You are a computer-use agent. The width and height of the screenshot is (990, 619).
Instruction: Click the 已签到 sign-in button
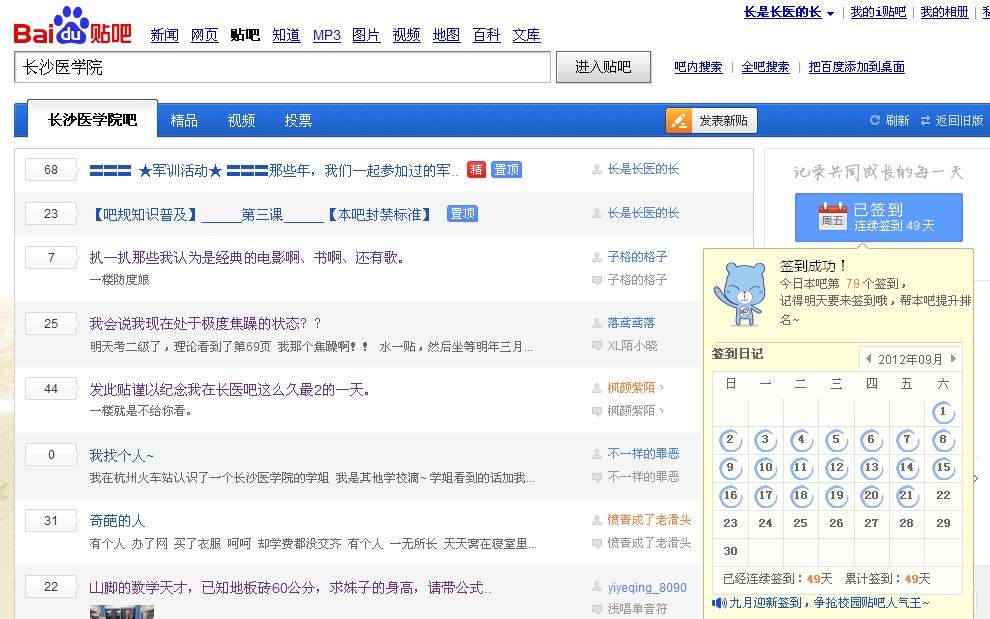pos(878,217)
